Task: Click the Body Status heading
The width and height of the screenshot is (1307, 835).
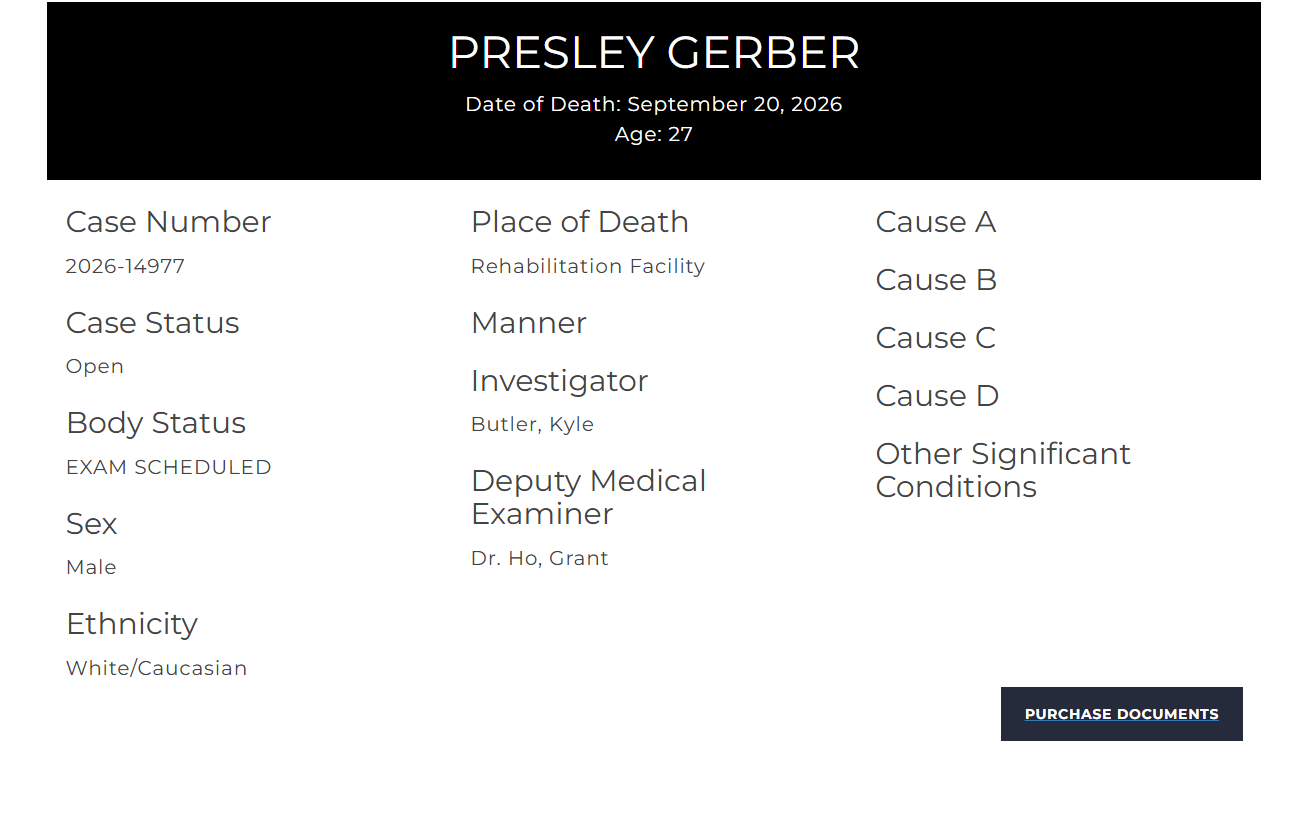Action: pos(156,423)
